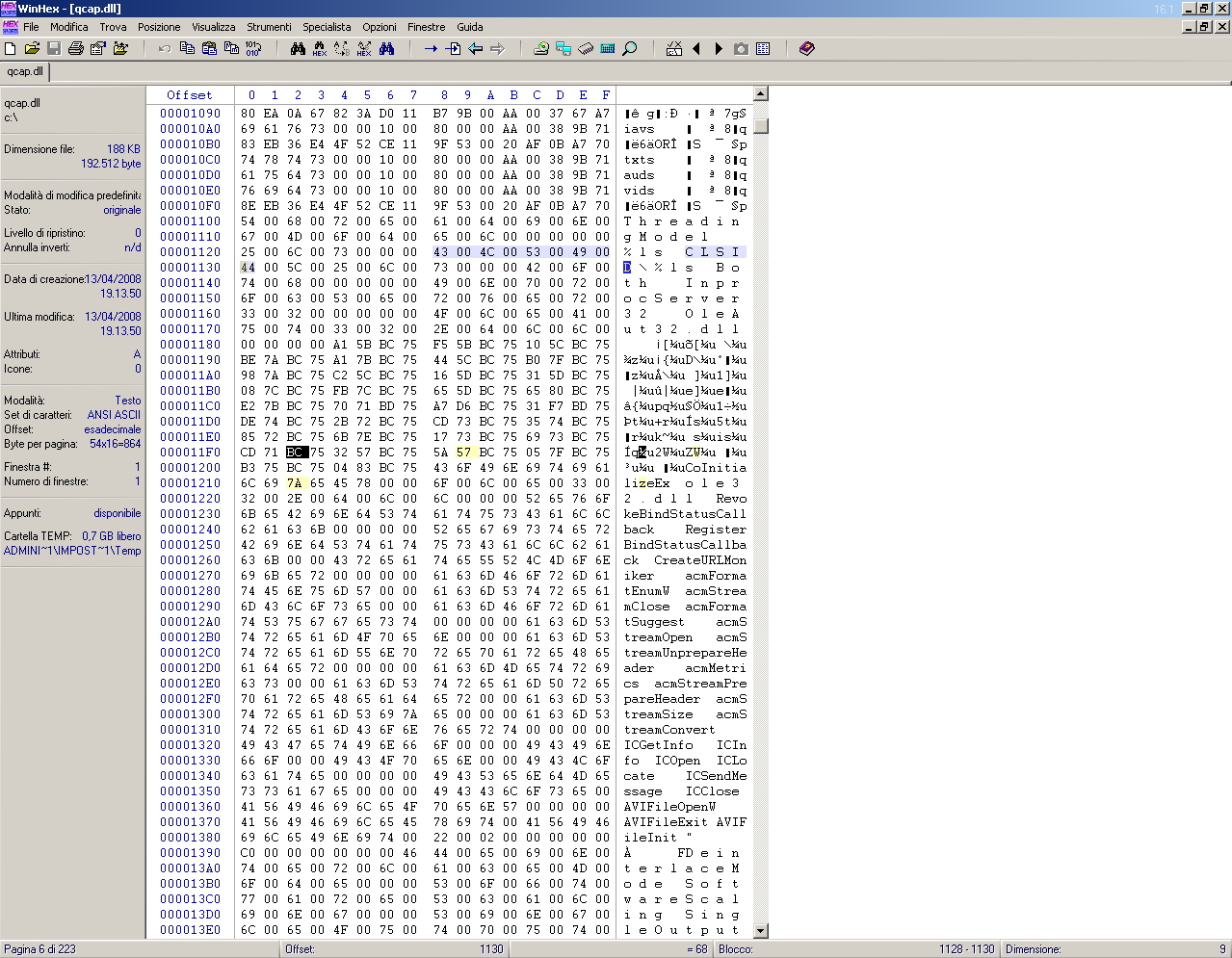The image size is (1232, 958).
Task: Click the 'Blocco:' status bar entry
Action: click(x=736, y=949)
